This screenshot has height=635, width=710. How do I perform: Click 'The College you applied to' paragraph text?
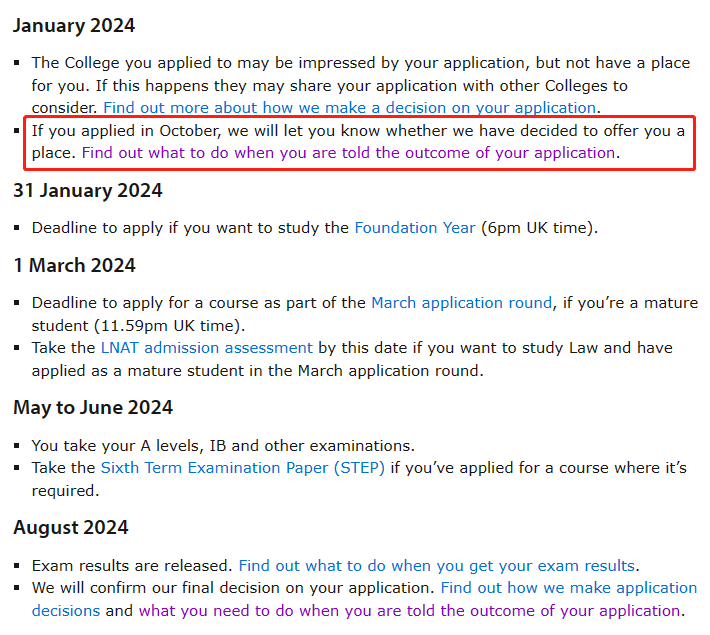click(361, 85)
